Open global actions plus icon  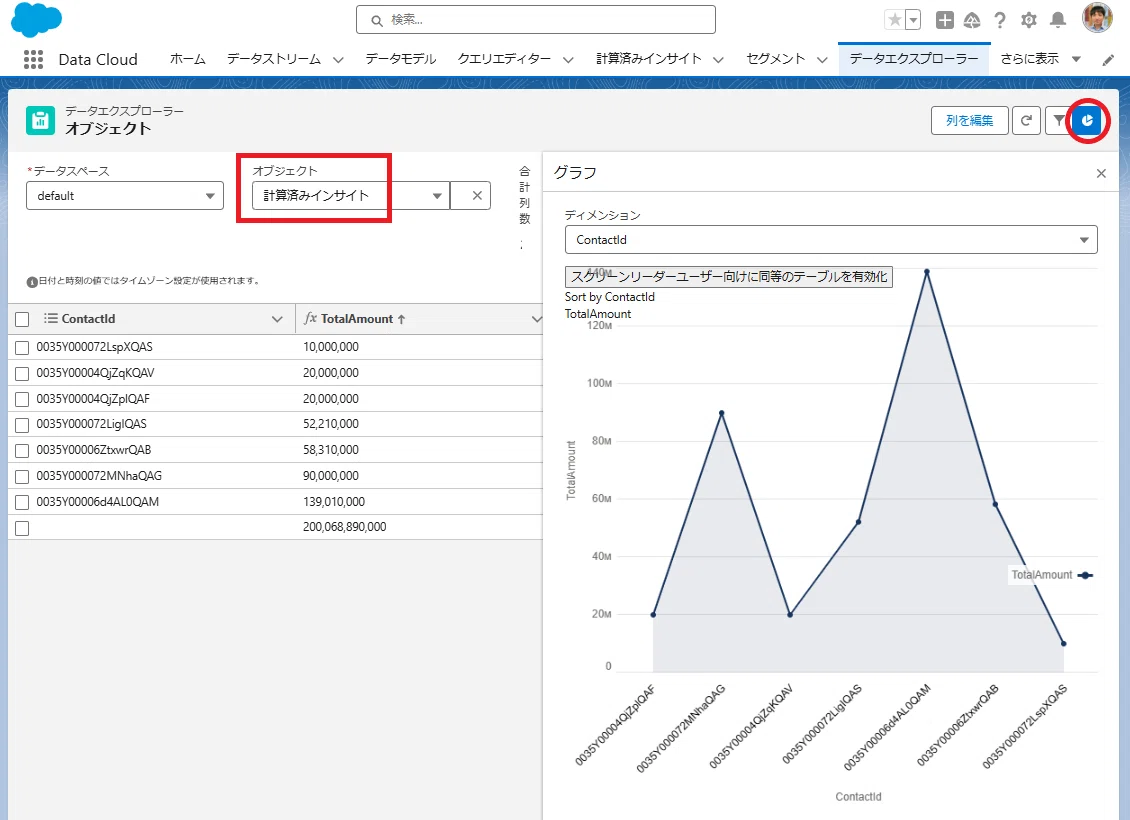[944, 20]
